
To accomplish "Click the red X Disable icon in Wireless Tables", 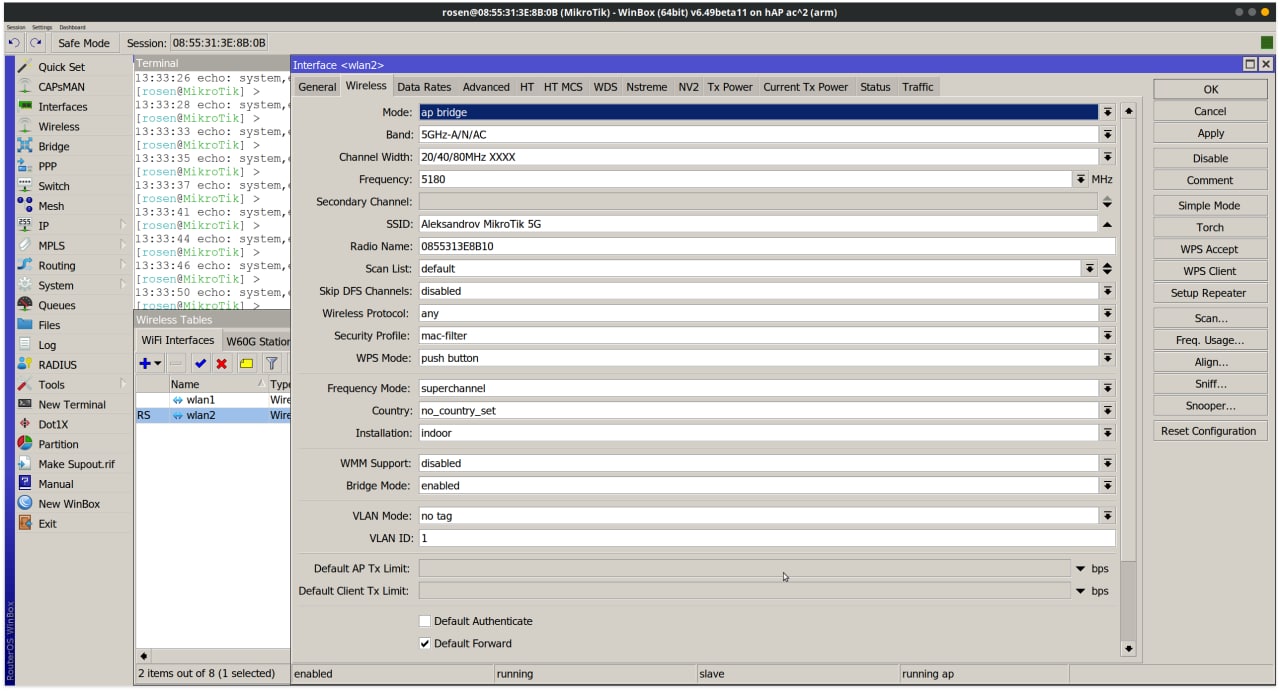I will click(x=222, y=363).
